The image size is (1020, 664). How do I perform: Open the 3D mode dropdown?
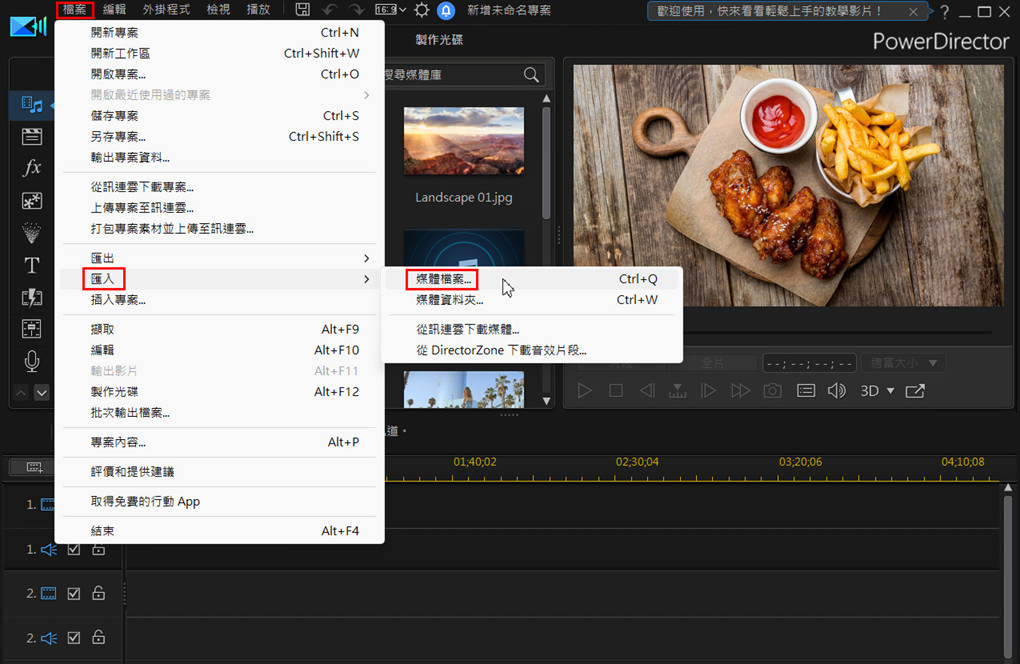(x=877, y=391)
